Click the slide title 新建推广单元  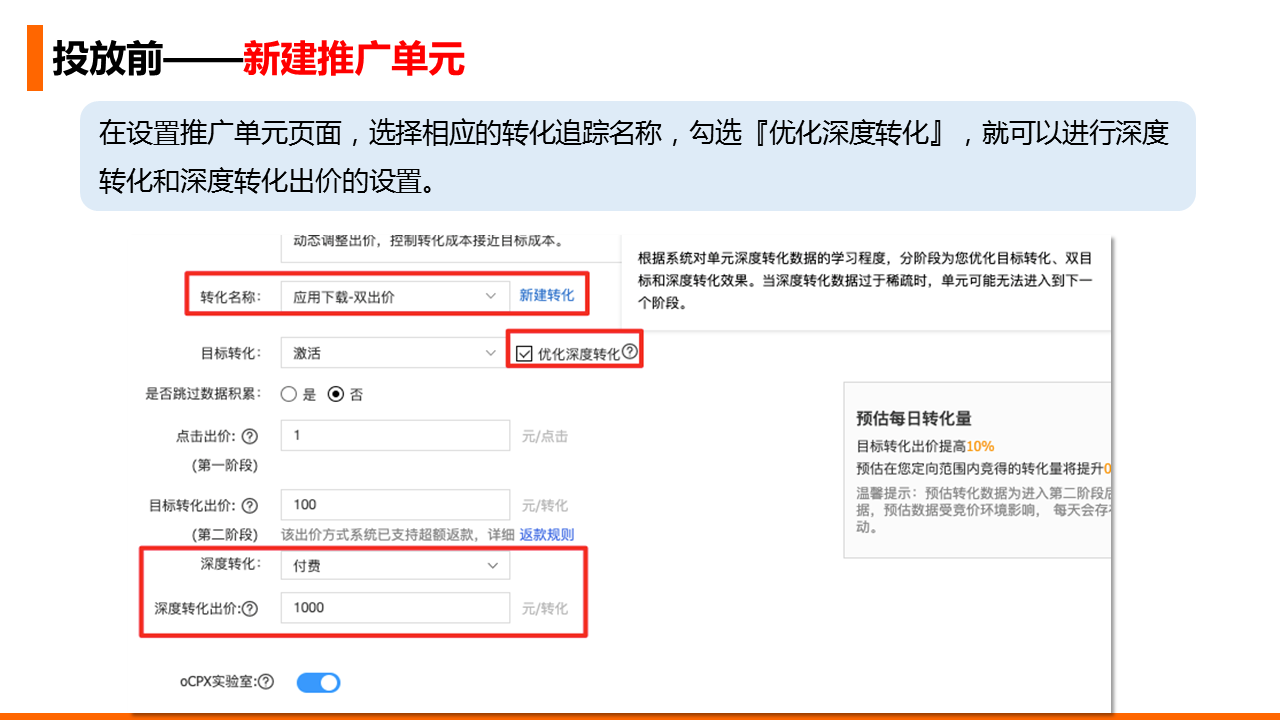[x=353, y=59]
